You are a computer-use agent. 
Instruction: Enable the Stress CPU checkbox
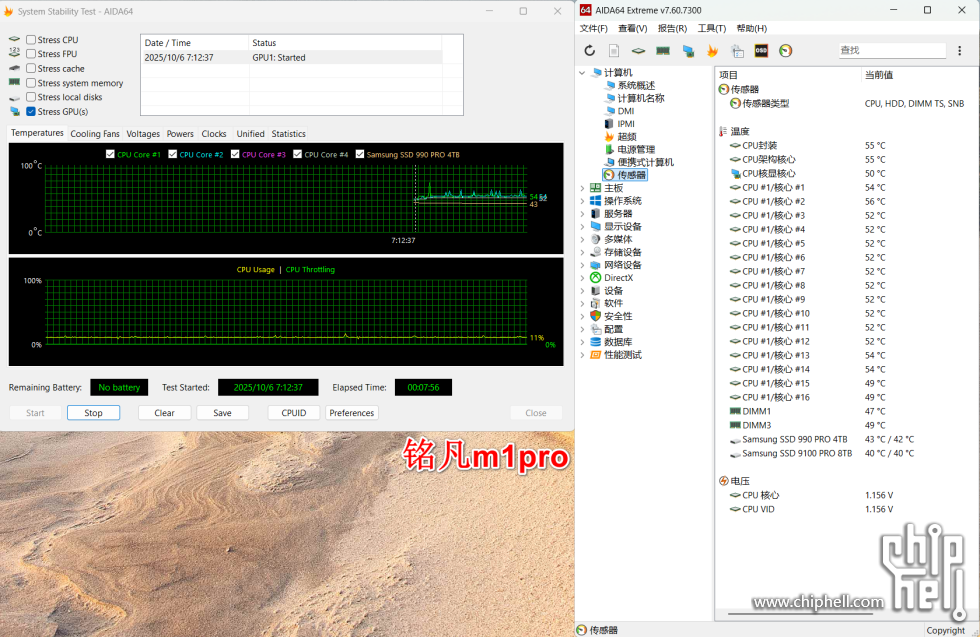point(31,40)
